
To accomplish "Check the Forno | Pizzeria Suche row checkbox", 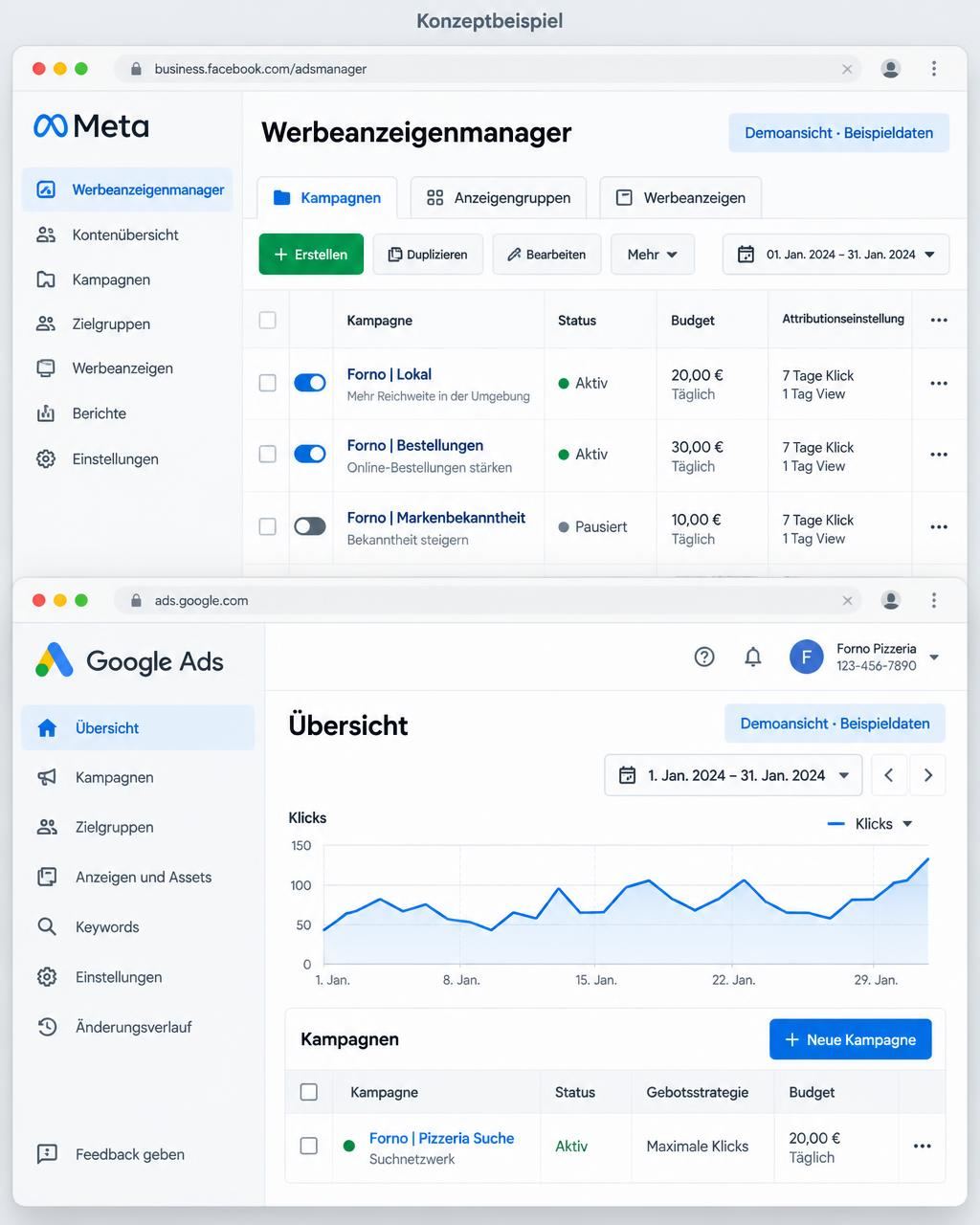I will pyautogui.click(x=309, y=1146).
